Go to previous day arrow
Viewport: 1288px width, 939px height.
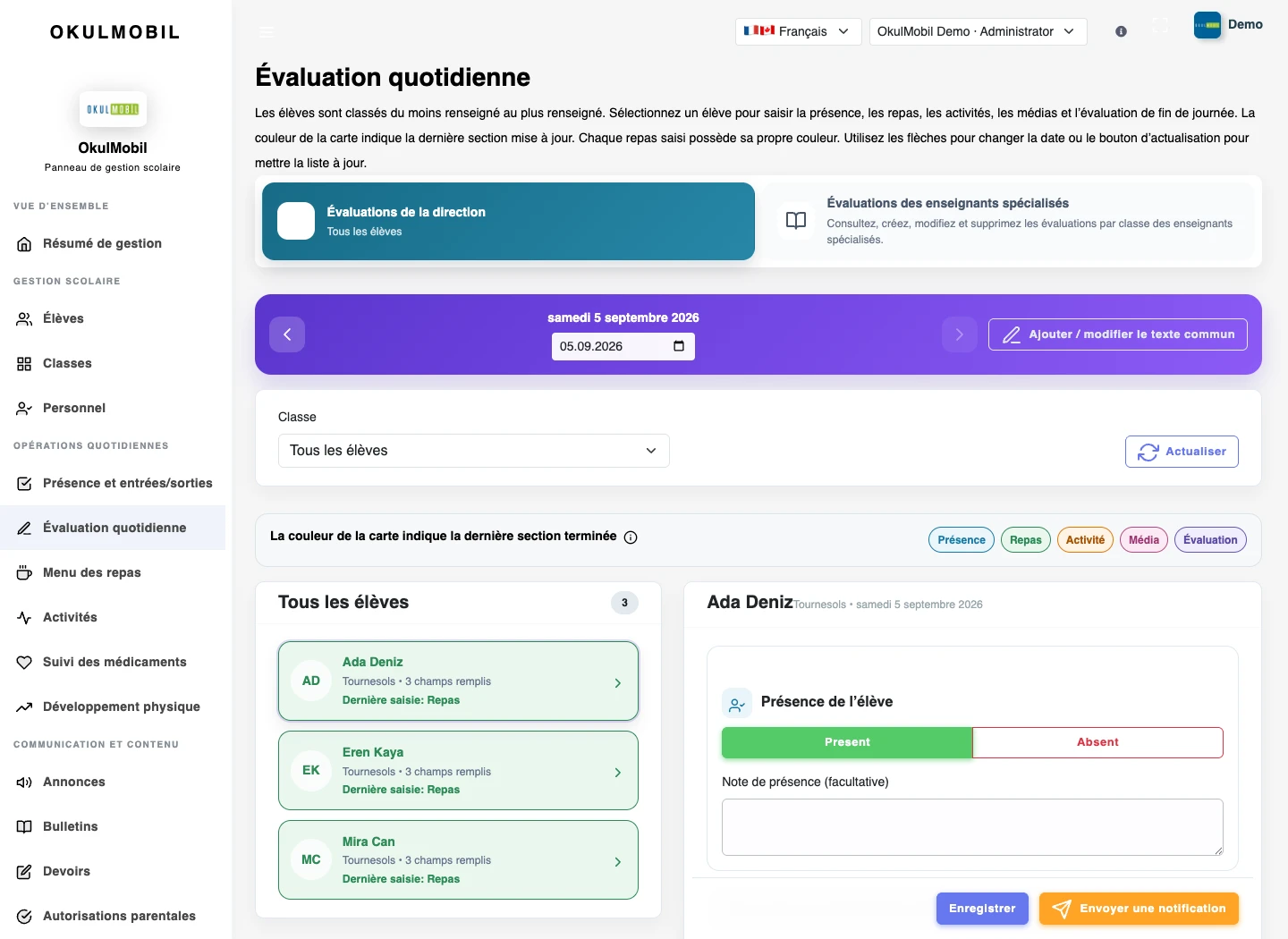click(x=287, y=334)
